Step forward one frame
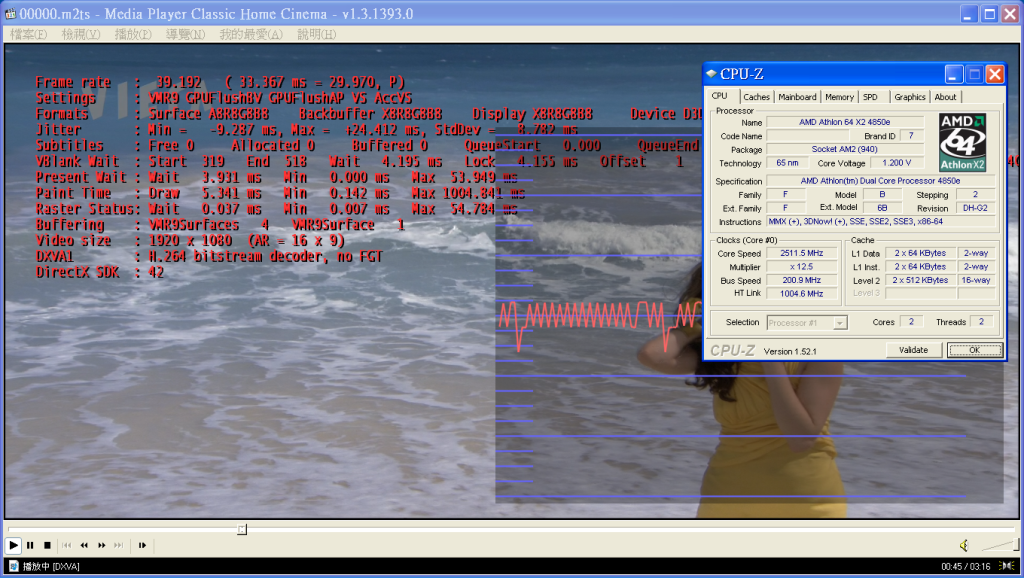Viewport: 1024px width, 578px height. (142, 545)
